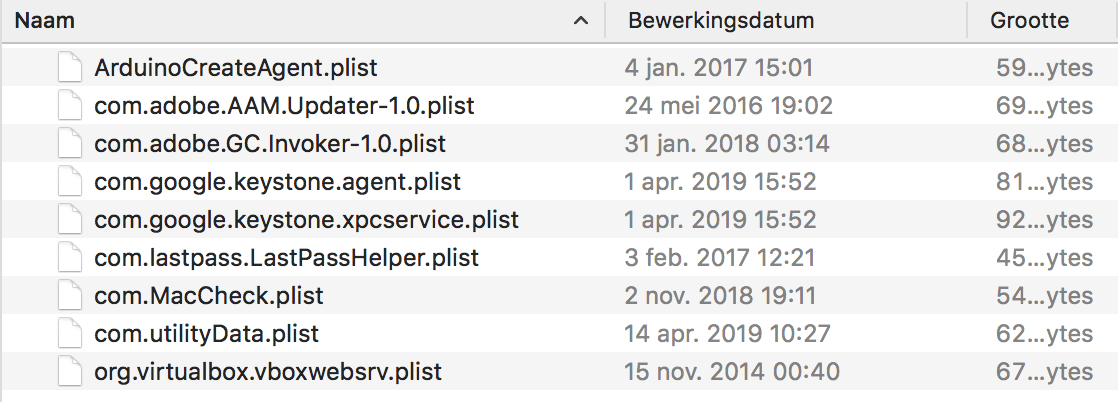The height and width of the screenshot is (402, 1118).
Task: Toggle sort direction arrow in Naam header
Action: tap(580, 21)
